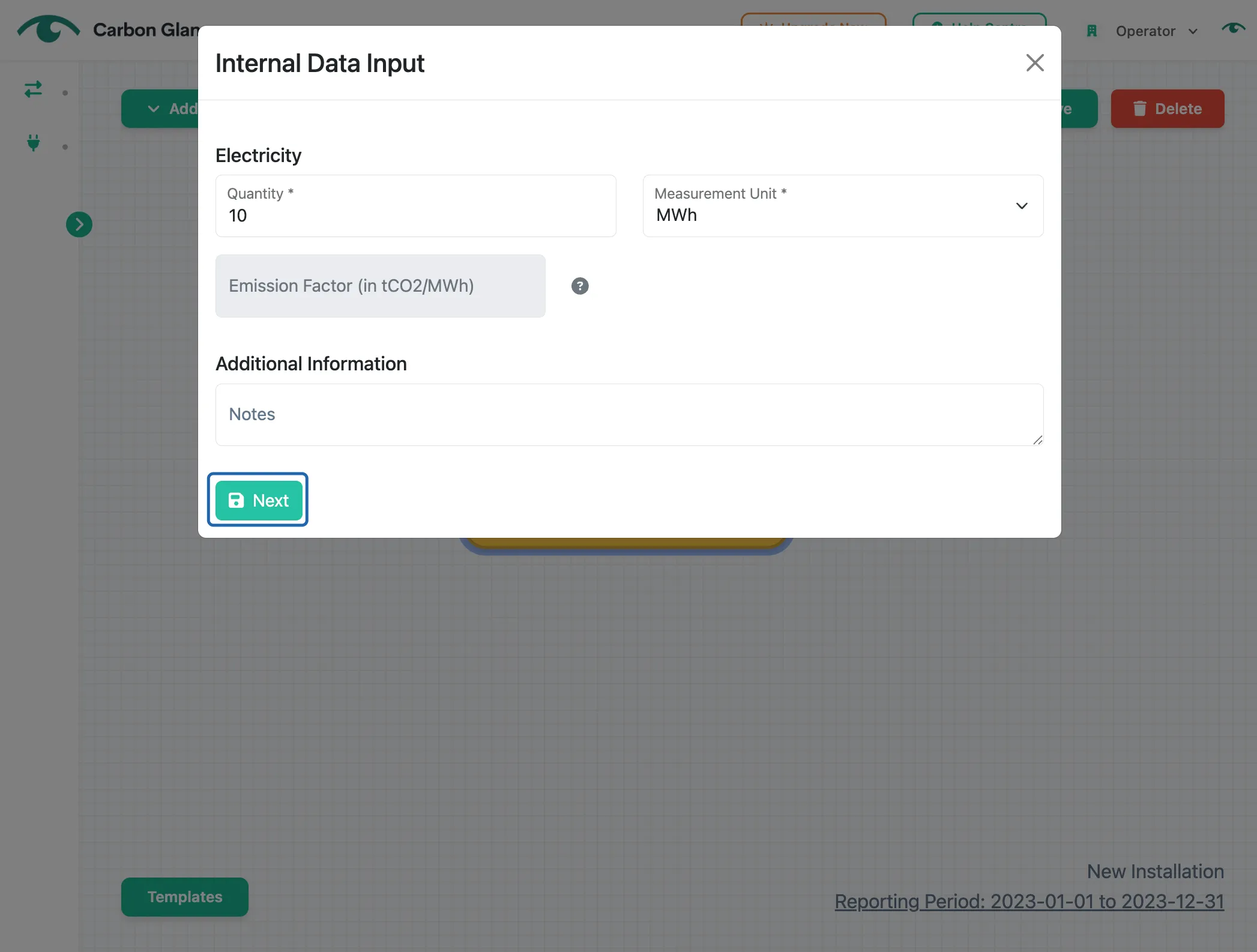Click the trash icon on Delete button

pos(1139,109)
